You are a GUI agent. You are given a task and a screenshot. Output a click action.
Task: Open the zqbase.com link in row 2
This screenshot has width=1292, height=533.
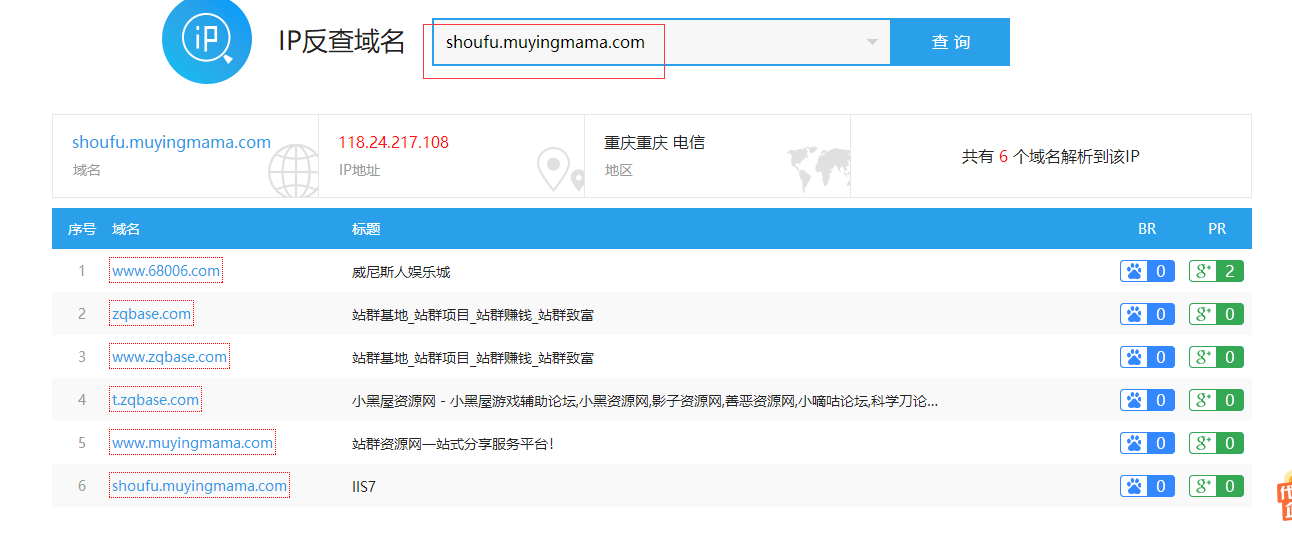pyautogui.click(x=151, y=314)
